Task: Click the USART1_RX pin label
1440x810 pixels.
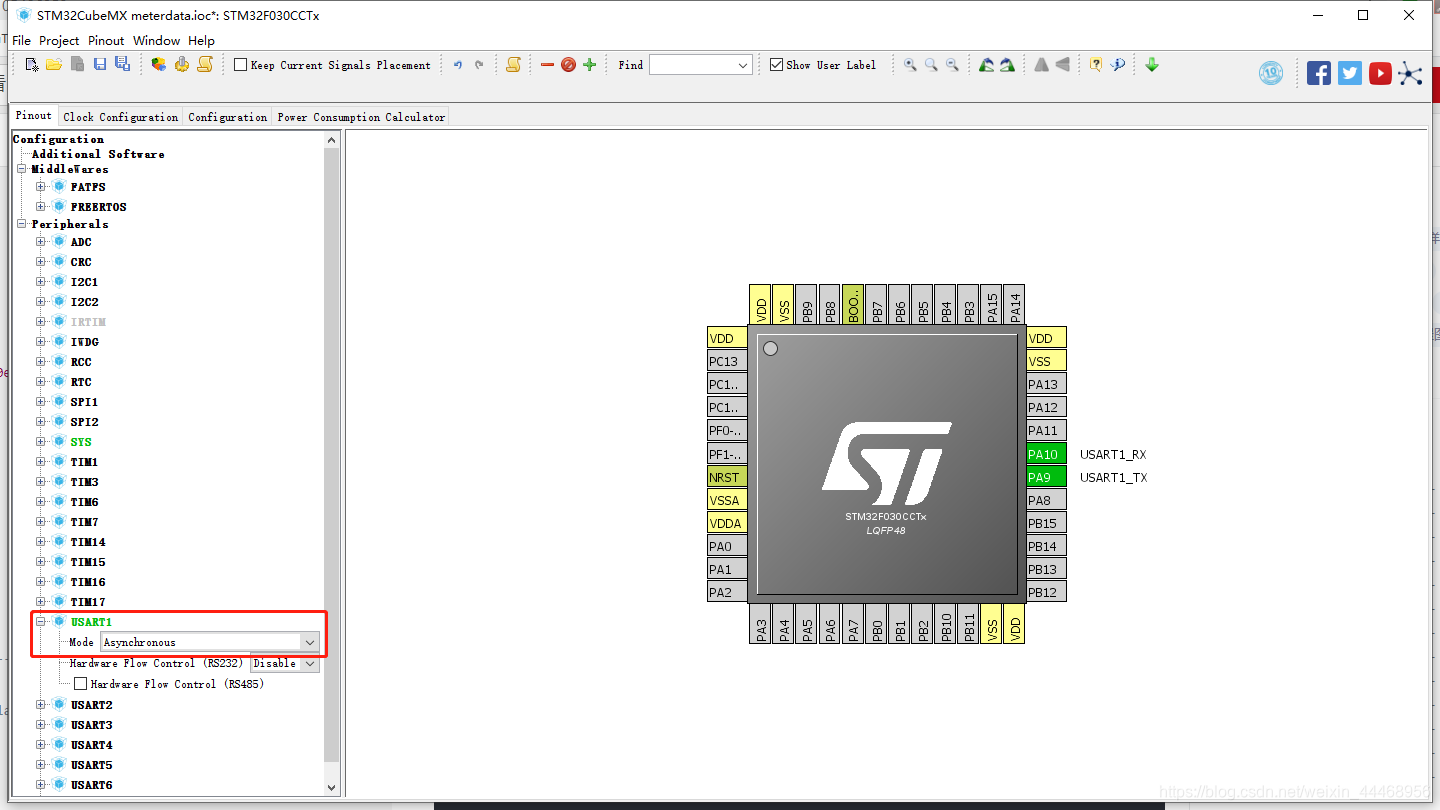Action: (1113, 455)
